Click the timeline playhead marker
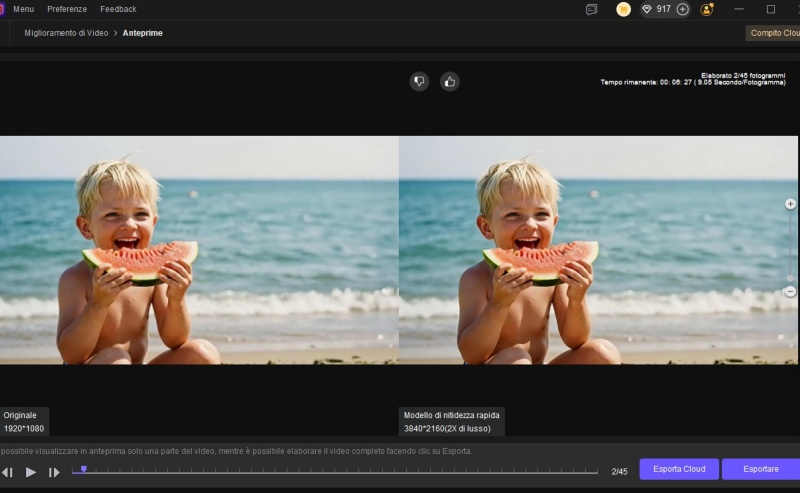 (x=83, y=468)
